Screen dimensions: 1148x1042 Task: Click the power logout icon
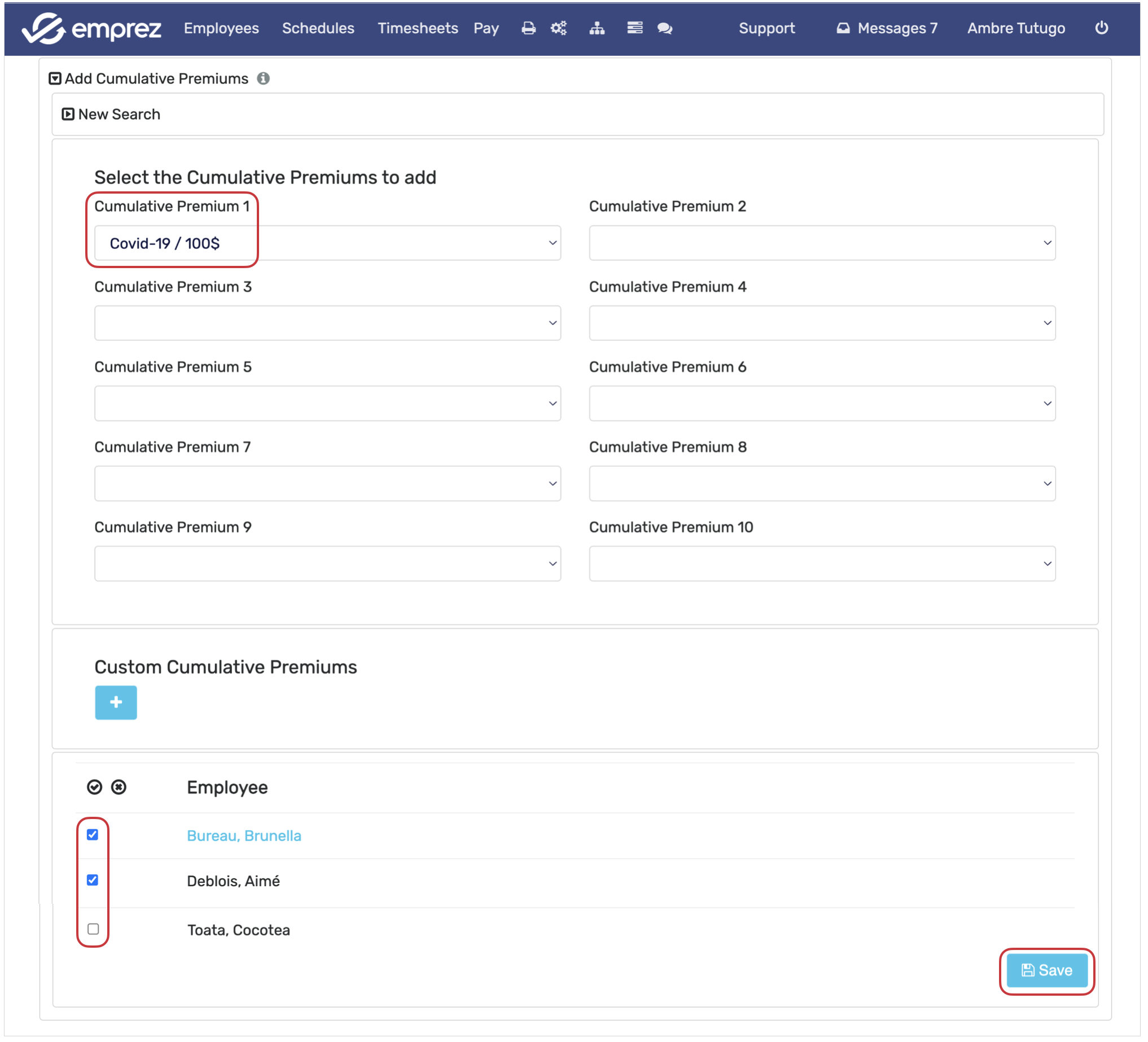(1101, 28)
